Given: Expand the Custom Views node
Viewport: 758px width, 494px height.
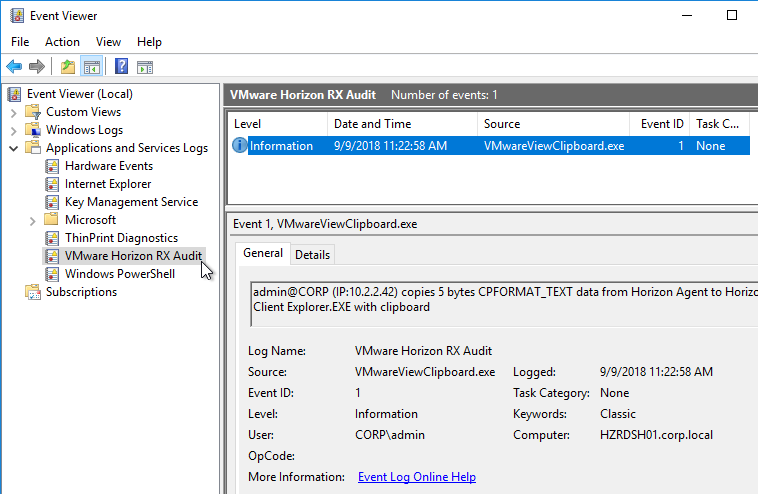Looking at the screenshot, I should [14, 113].
